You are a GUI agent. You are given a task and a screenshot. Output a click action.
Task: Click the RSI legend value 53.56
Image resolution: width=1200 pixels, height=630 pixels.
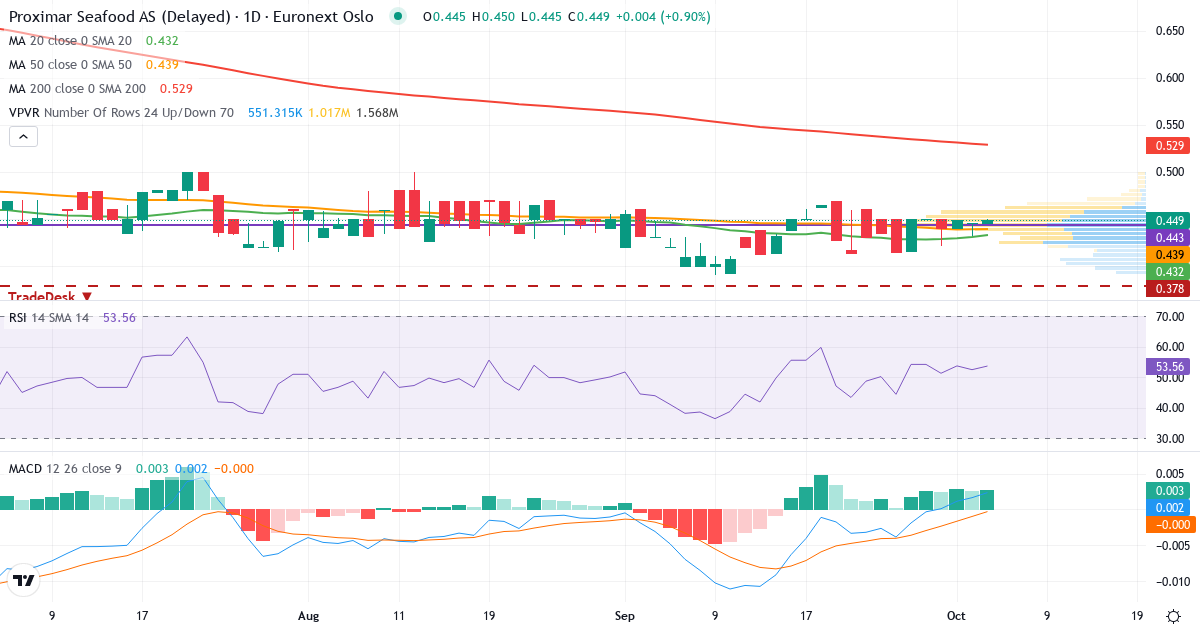click(x=119, y=318)
